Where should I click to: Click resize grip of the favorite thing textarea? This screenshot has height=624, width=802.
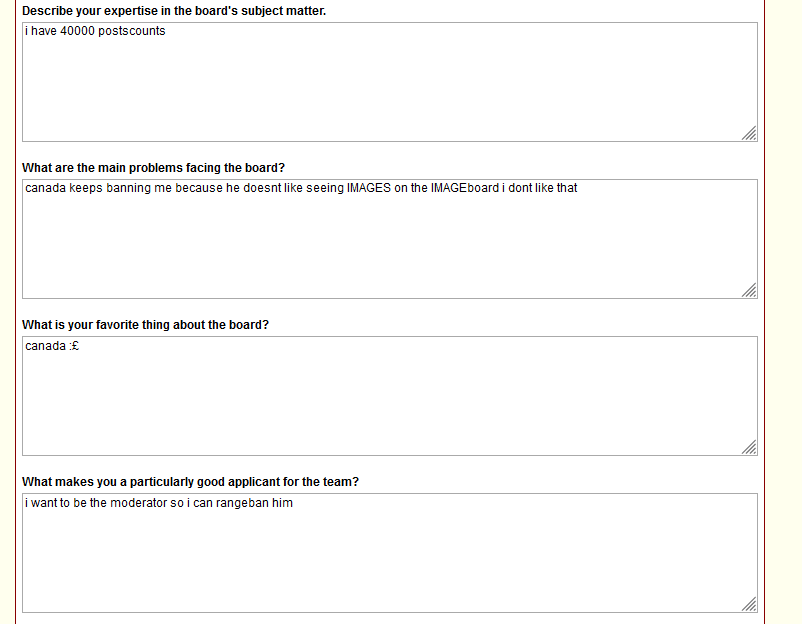point(749,448)
